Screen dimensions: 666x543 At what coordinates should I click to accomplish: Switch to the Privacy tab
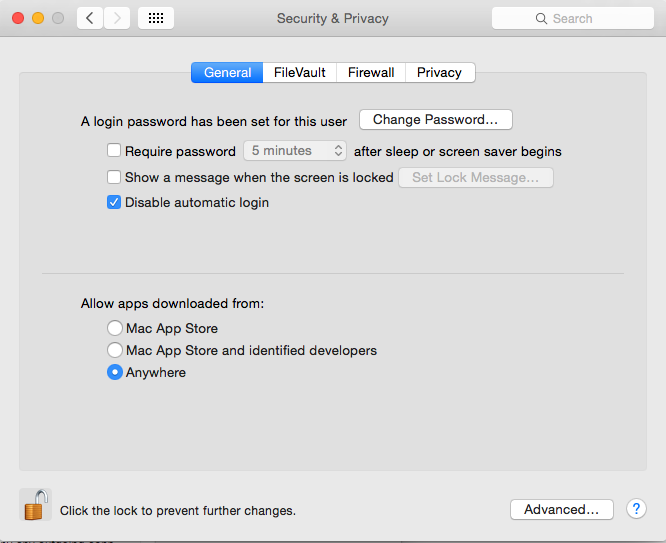pos(440,72)
